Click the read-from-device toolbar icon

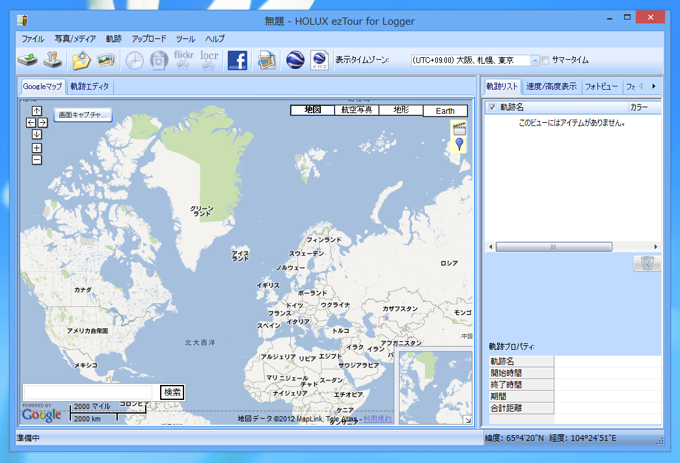[x=27, y=60]
